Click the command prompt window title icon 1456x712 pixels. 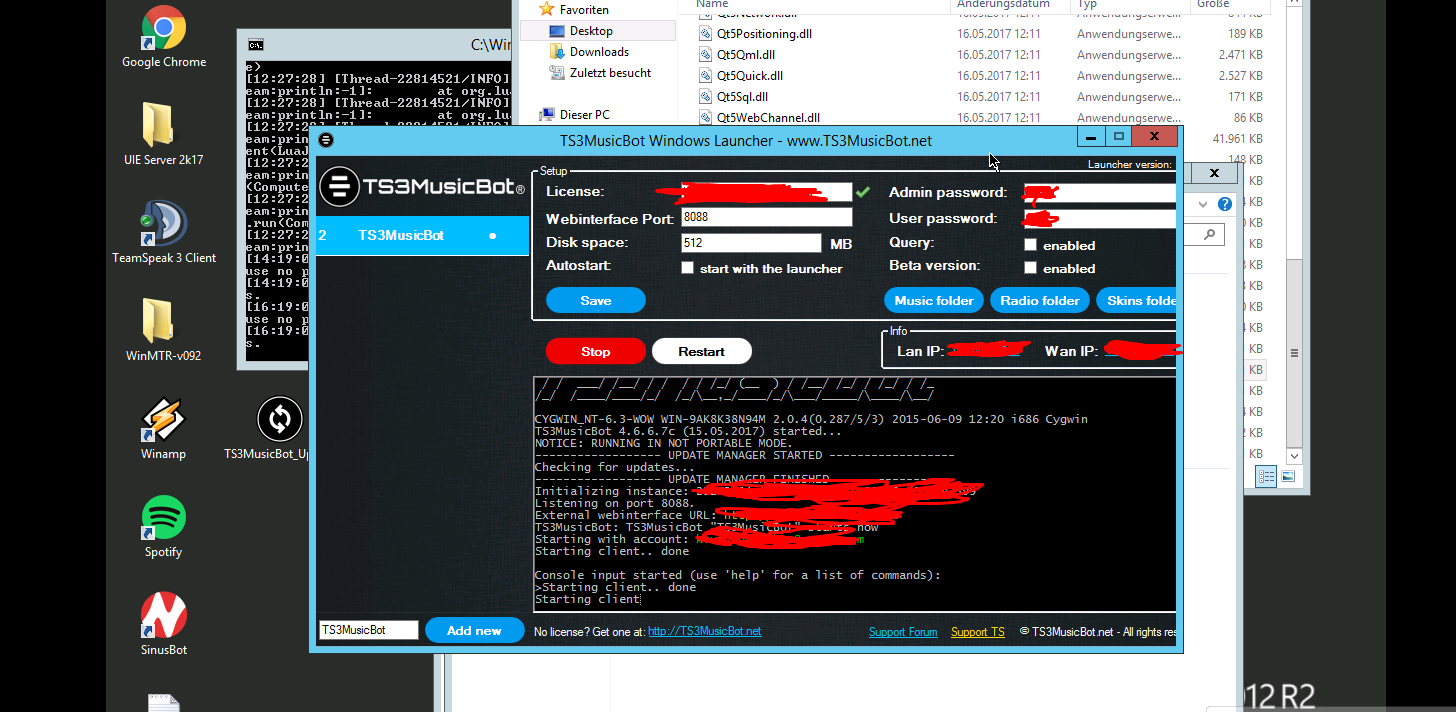coord(256,45)
